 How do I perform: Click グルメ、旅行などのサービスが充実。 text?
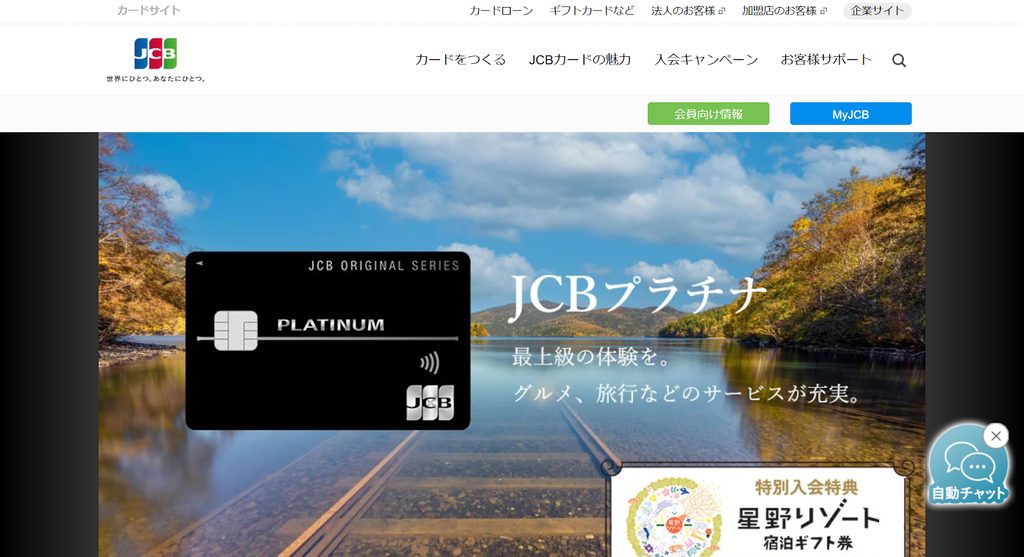point(687,392)
